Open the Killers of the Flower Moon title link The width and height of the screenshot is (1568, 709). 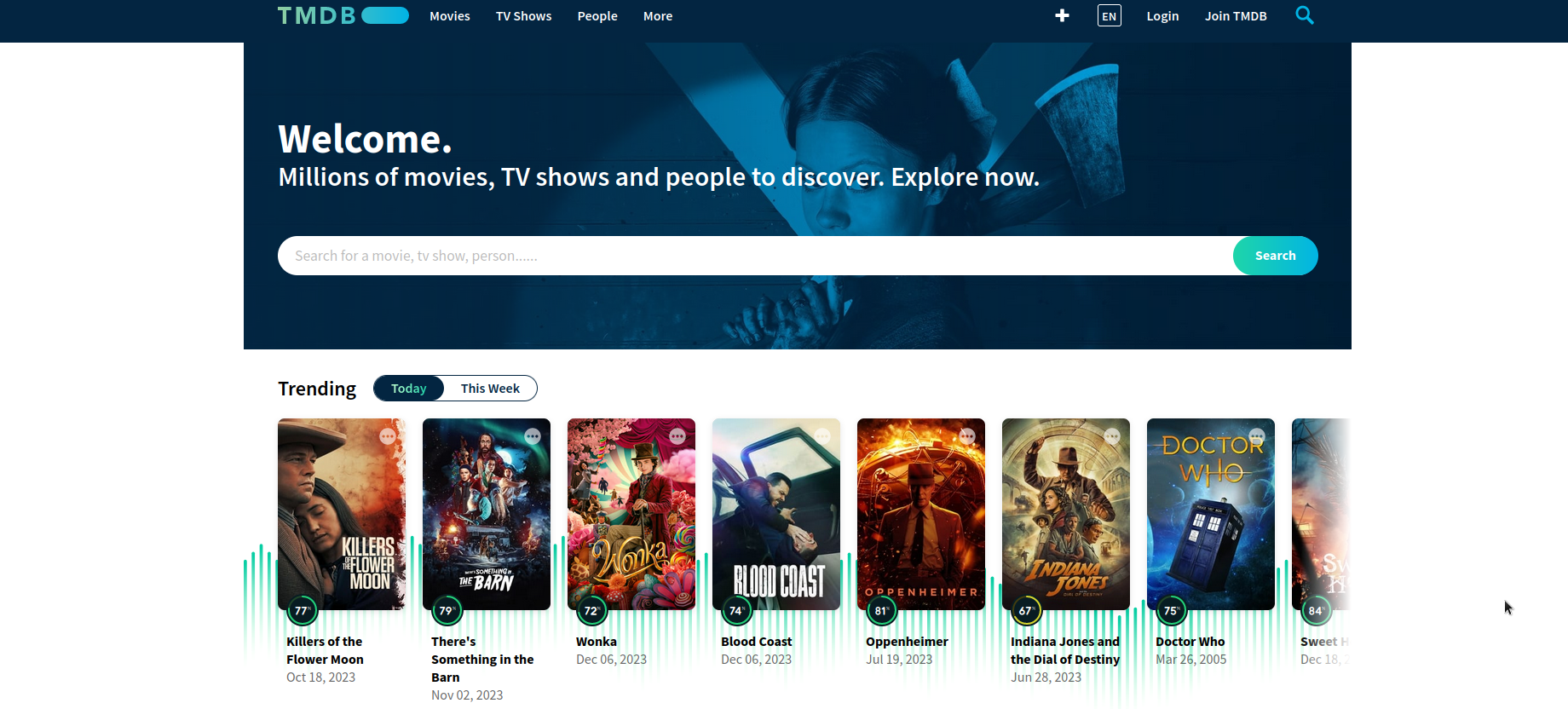(325, 650)
